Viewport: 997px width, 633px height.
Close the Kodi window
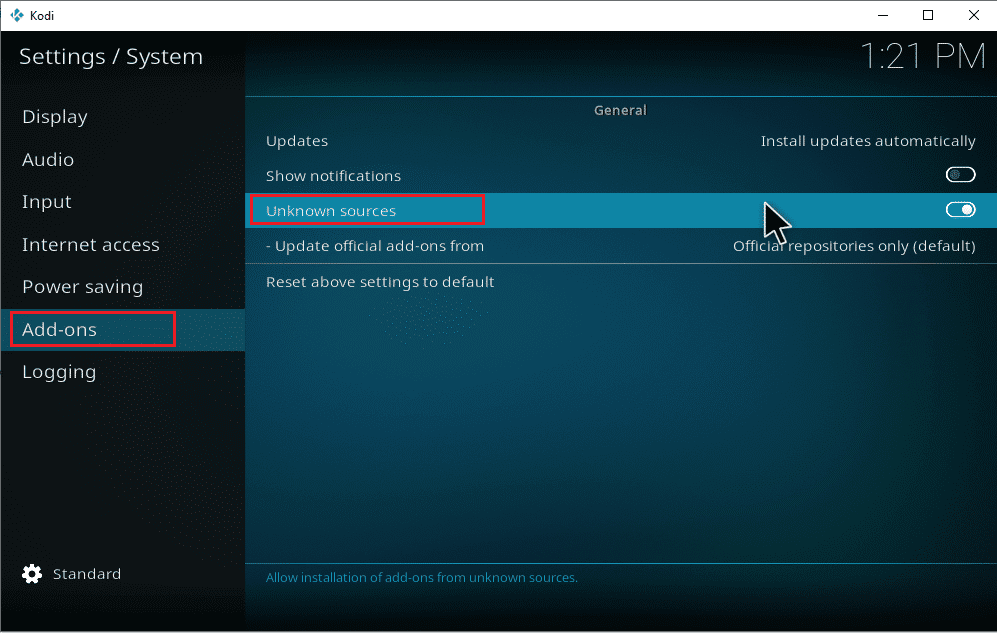[x=973, y=15]
